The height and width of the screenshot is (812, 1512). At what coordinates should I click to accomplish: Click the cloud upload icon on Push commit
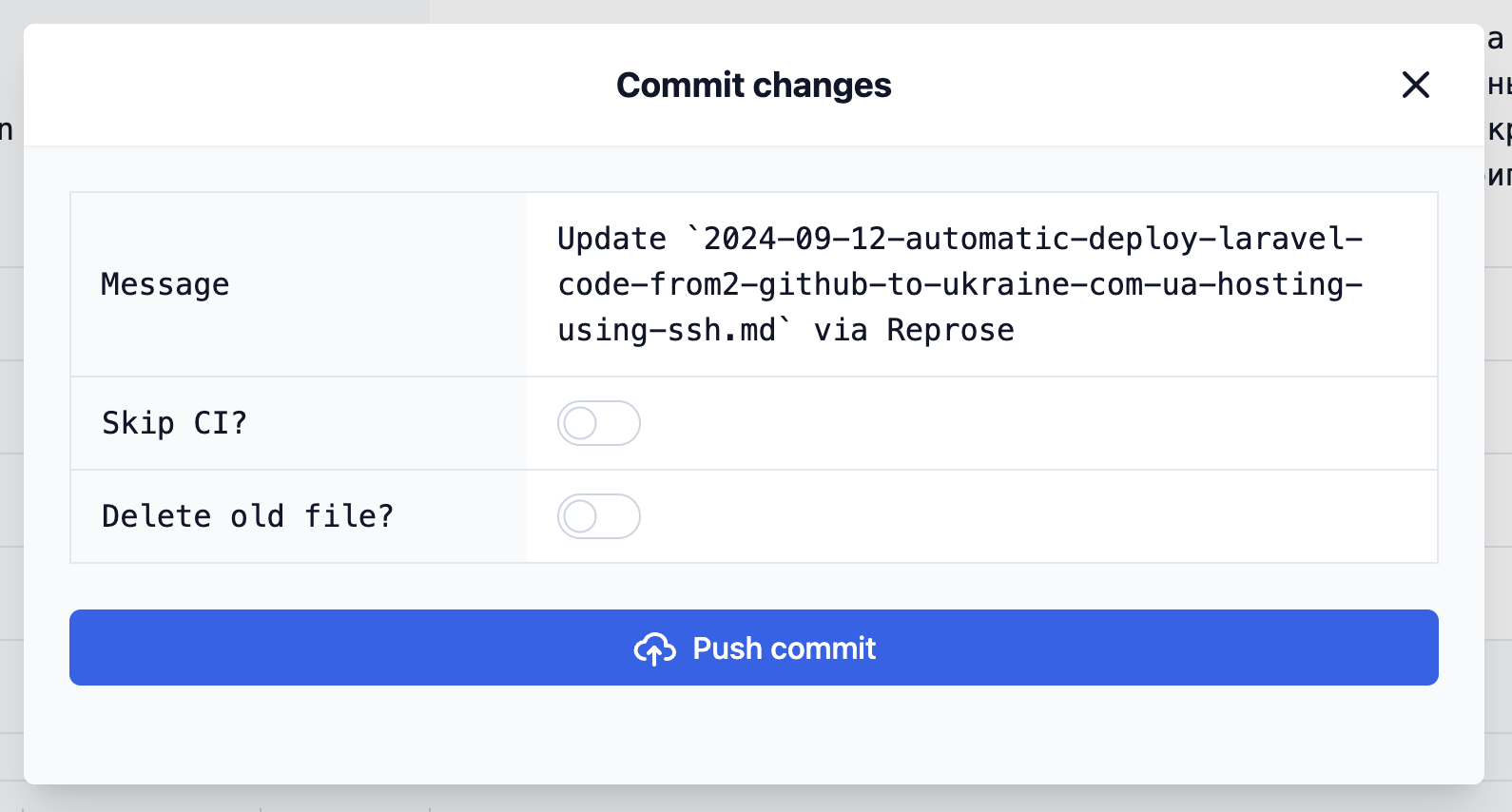(x=656, y=648)
